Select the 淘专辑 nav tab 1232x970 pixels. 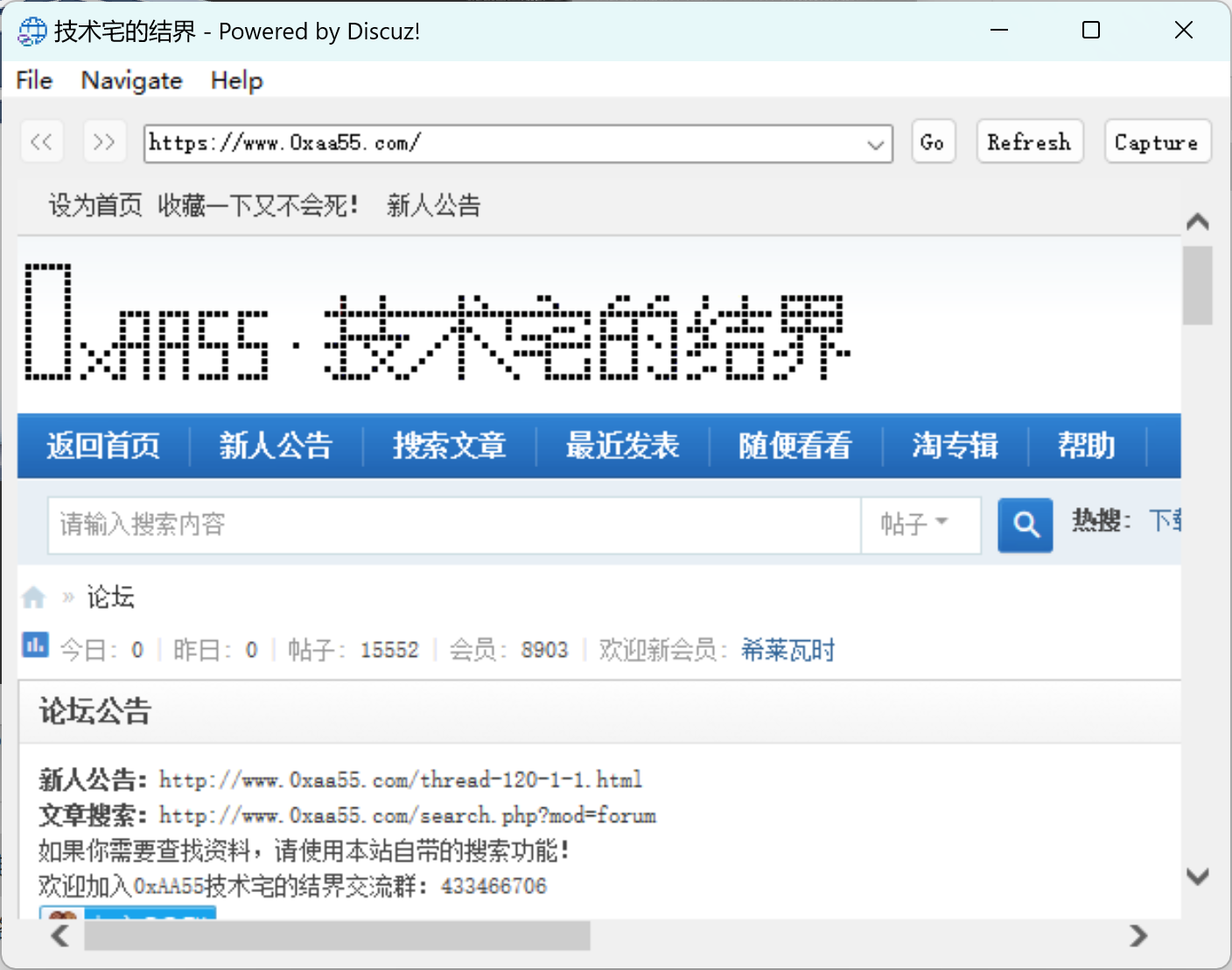point(955,446)
